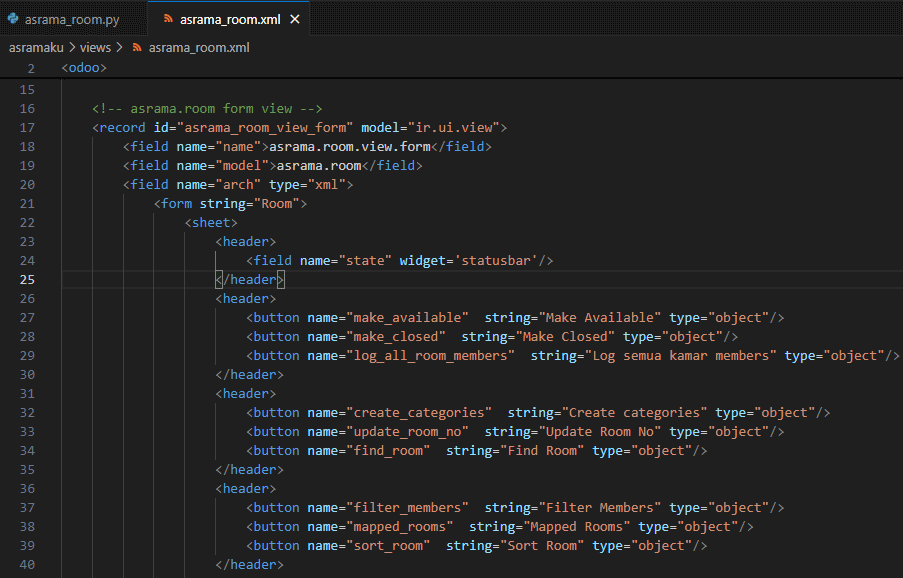Close the asrama_room.xml tab
The width and height of the screenshot is (903, 578).
pyautogui.click(x=295, y=20)
